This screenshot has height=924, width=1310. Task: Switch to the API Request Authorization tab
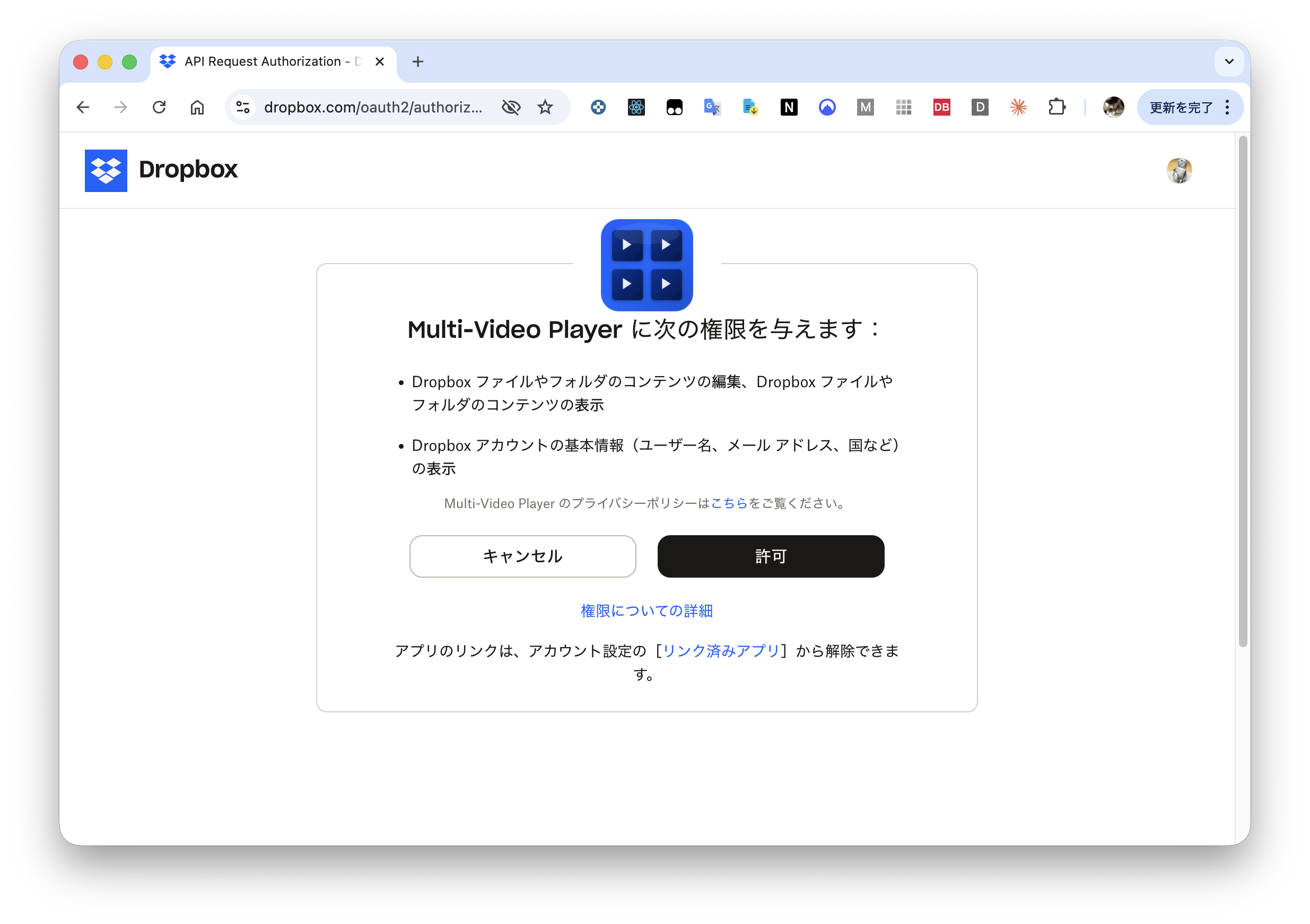[x=263, y=61]
